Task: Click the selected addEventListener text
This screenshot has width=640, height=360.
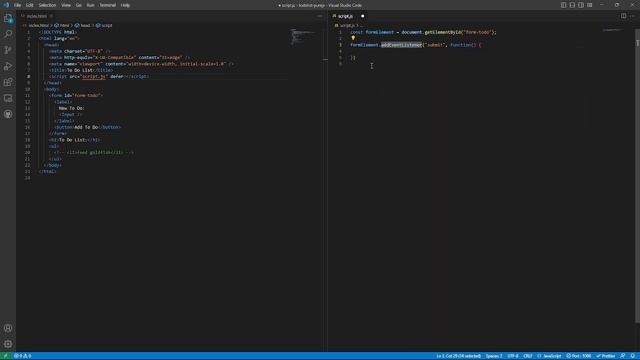Action: click(x=401, y=45)
